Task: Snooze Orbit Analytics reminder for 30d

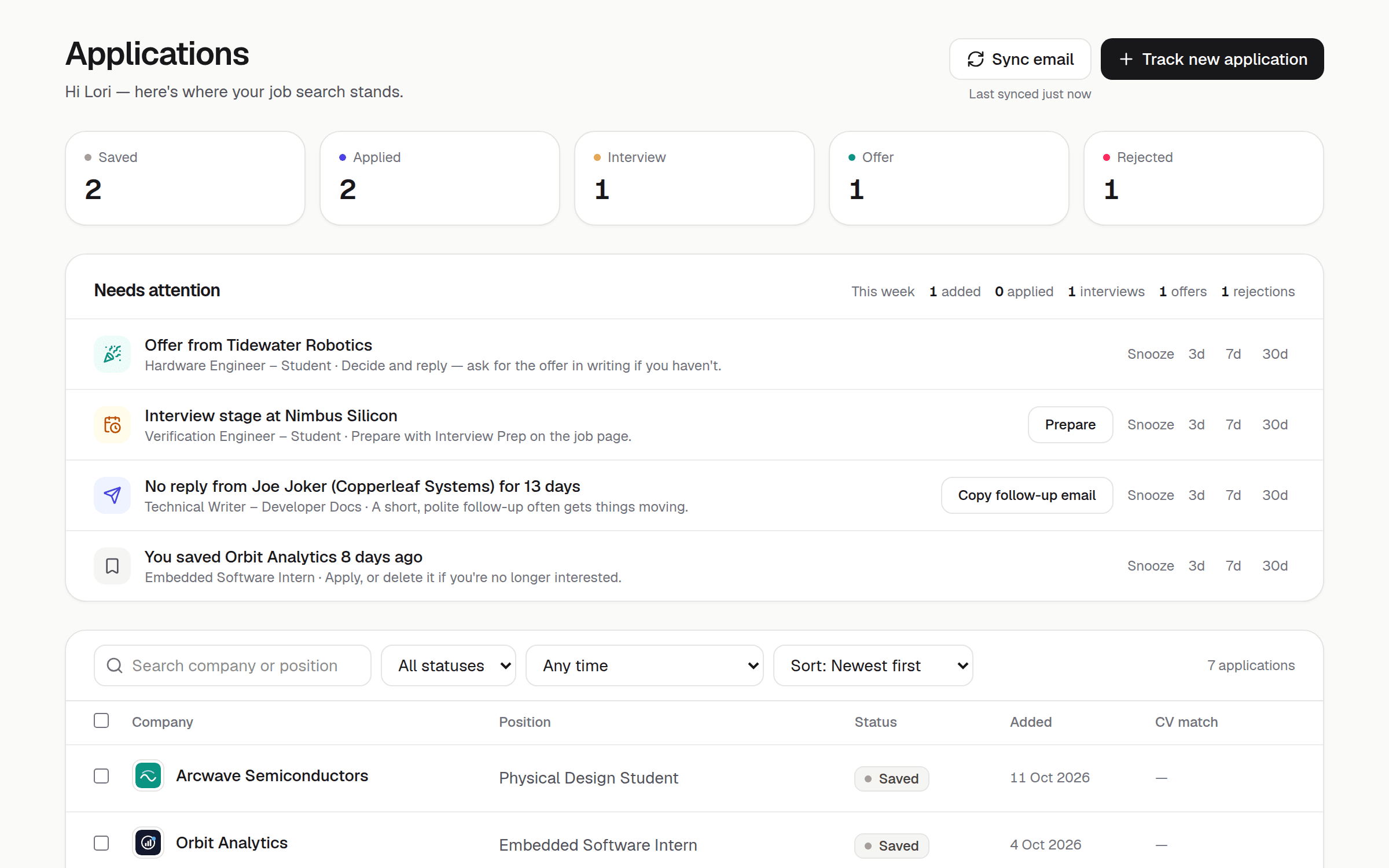Action: coord(1275,566)
